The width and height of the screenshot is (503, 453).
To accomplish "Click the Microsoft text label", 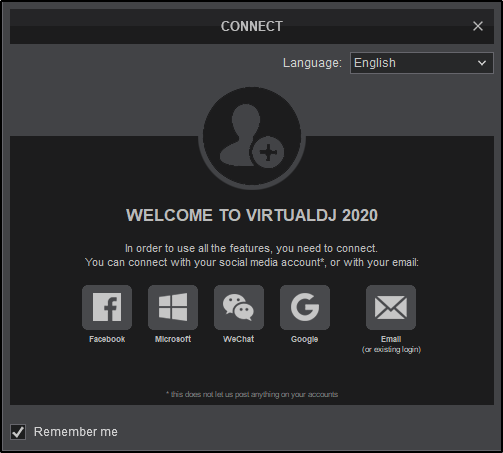I will pyautogui.click(x=173, y=339).
